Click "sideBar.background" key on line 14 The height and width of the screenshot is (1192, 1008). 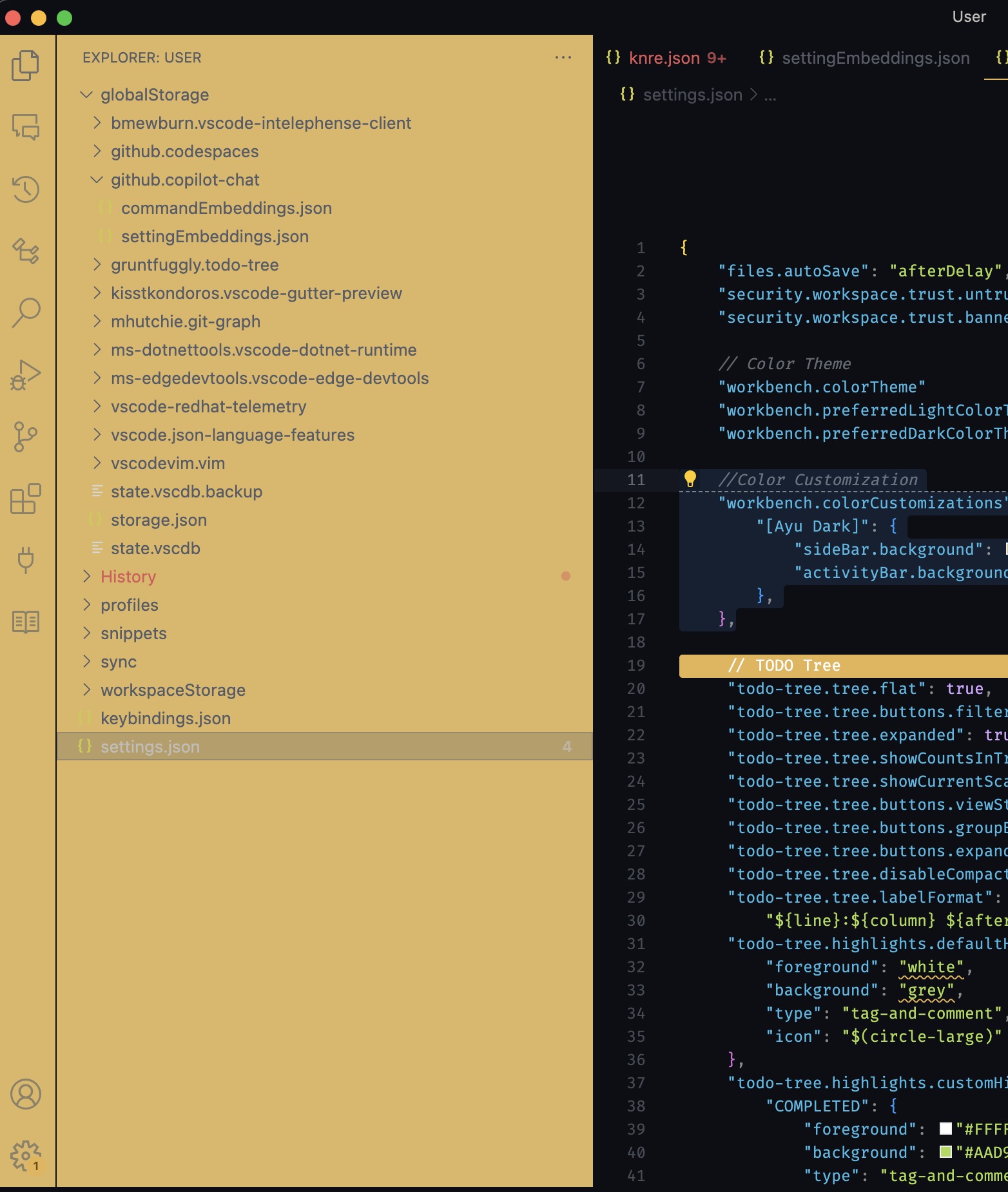[x=888, y=550]
